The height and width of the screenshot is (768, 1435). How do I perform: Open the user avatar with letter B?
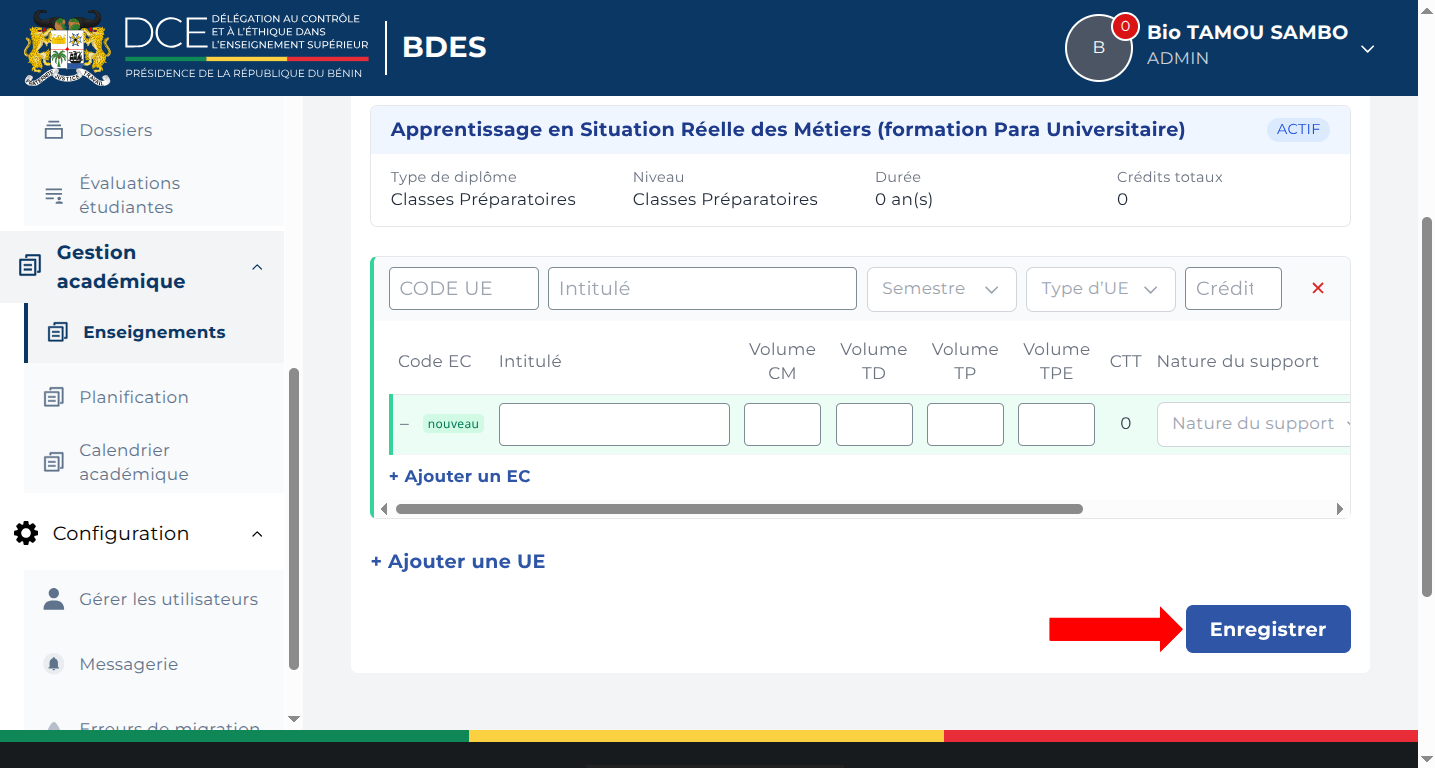[1098, 48]
